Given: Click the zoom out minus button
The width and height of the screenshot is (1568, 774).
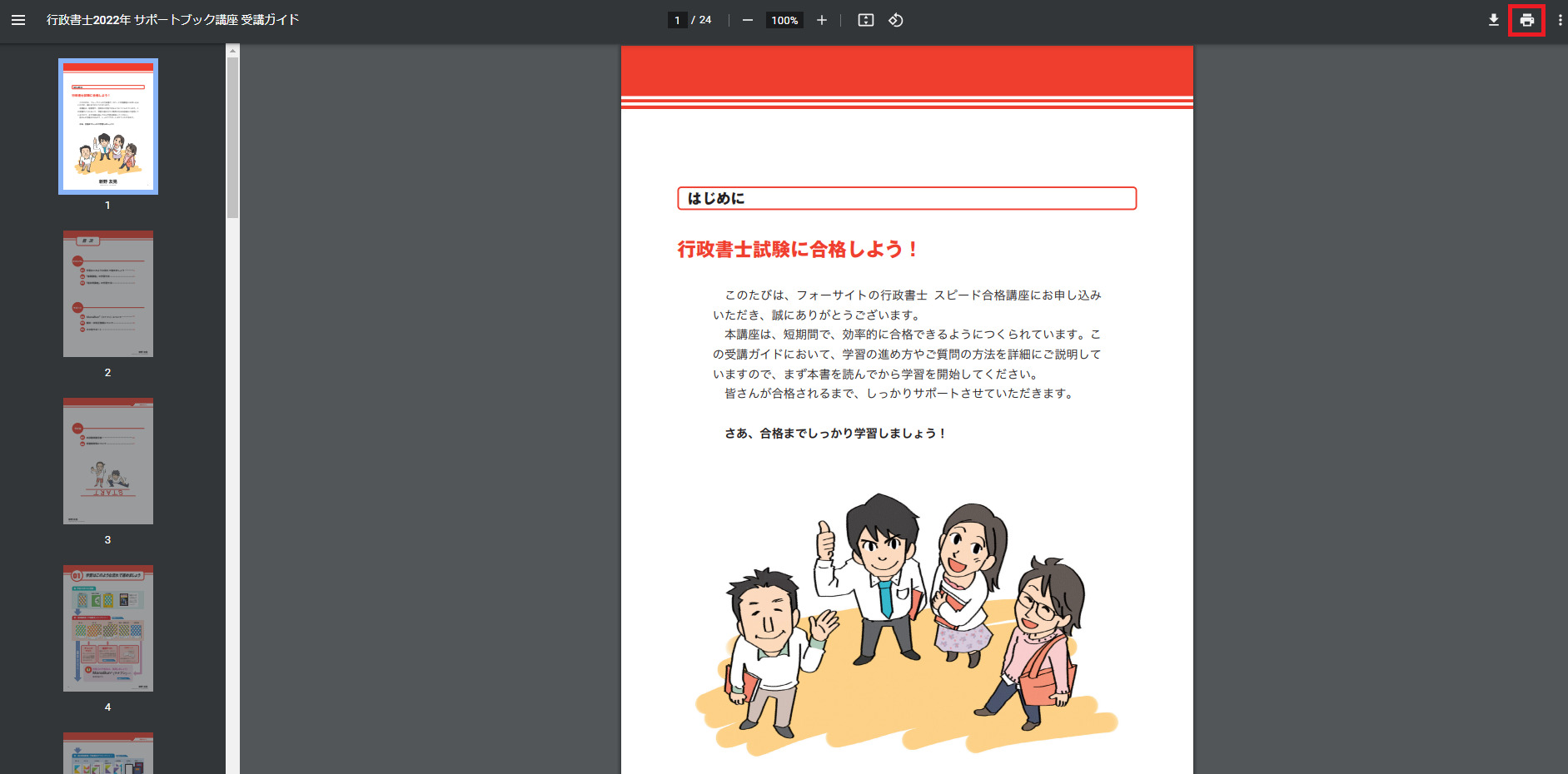Looking at the screenshot, I should pyautogui.click(x=747, y=20).
